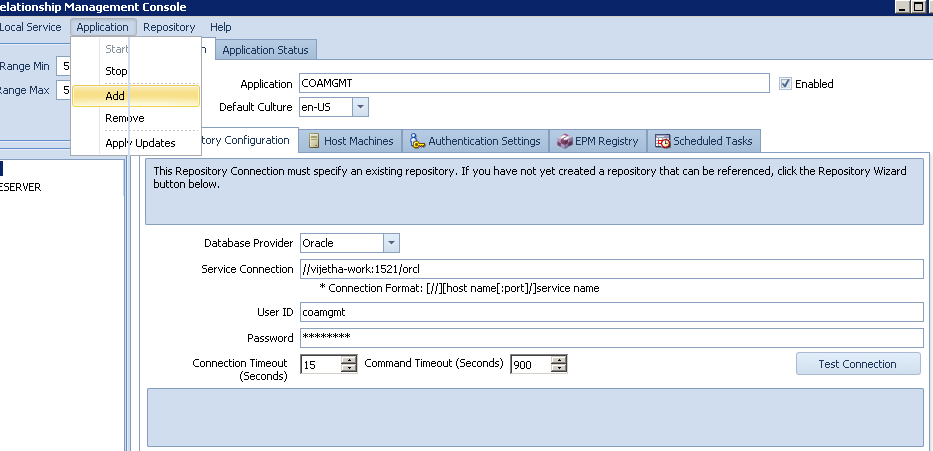Choose Stop in the Application menu
Screen dimensions: 933x451
[x=116, y=72]
